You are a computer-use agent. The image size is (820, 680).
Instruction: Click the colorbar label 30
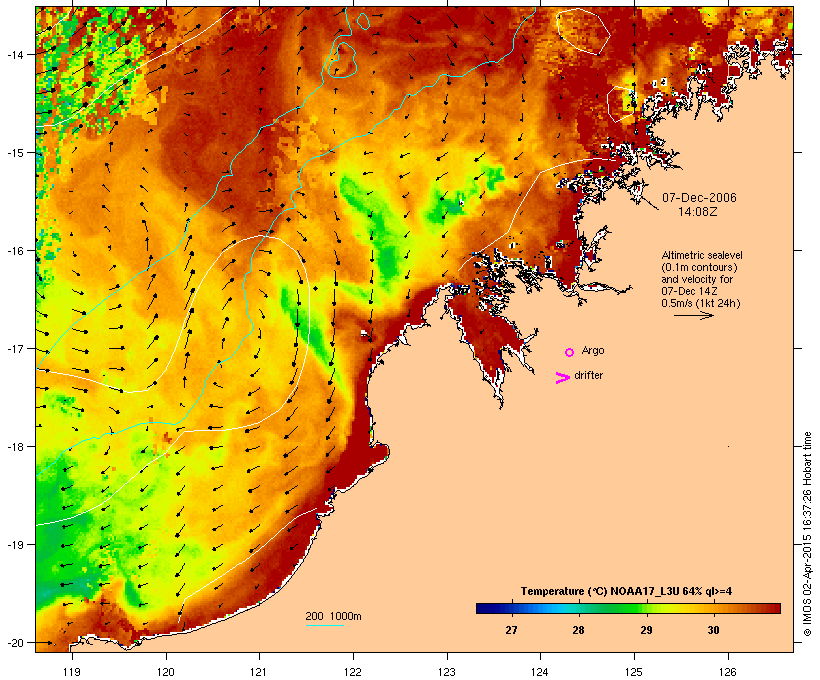[713, 630]
